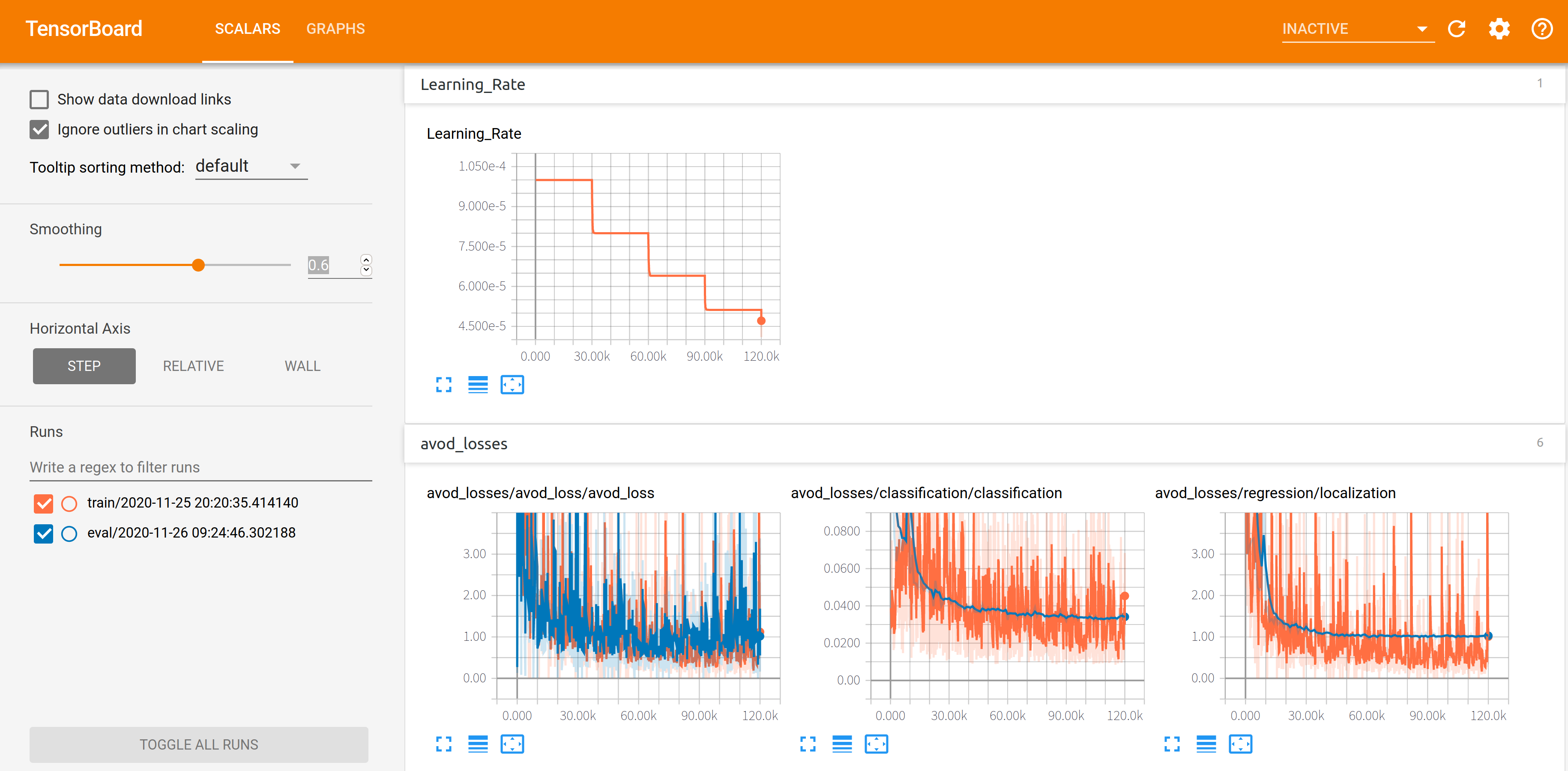Uncheck Ignore outliers in chart scaling
The image size is (1568, 771).
pos(39,130)
